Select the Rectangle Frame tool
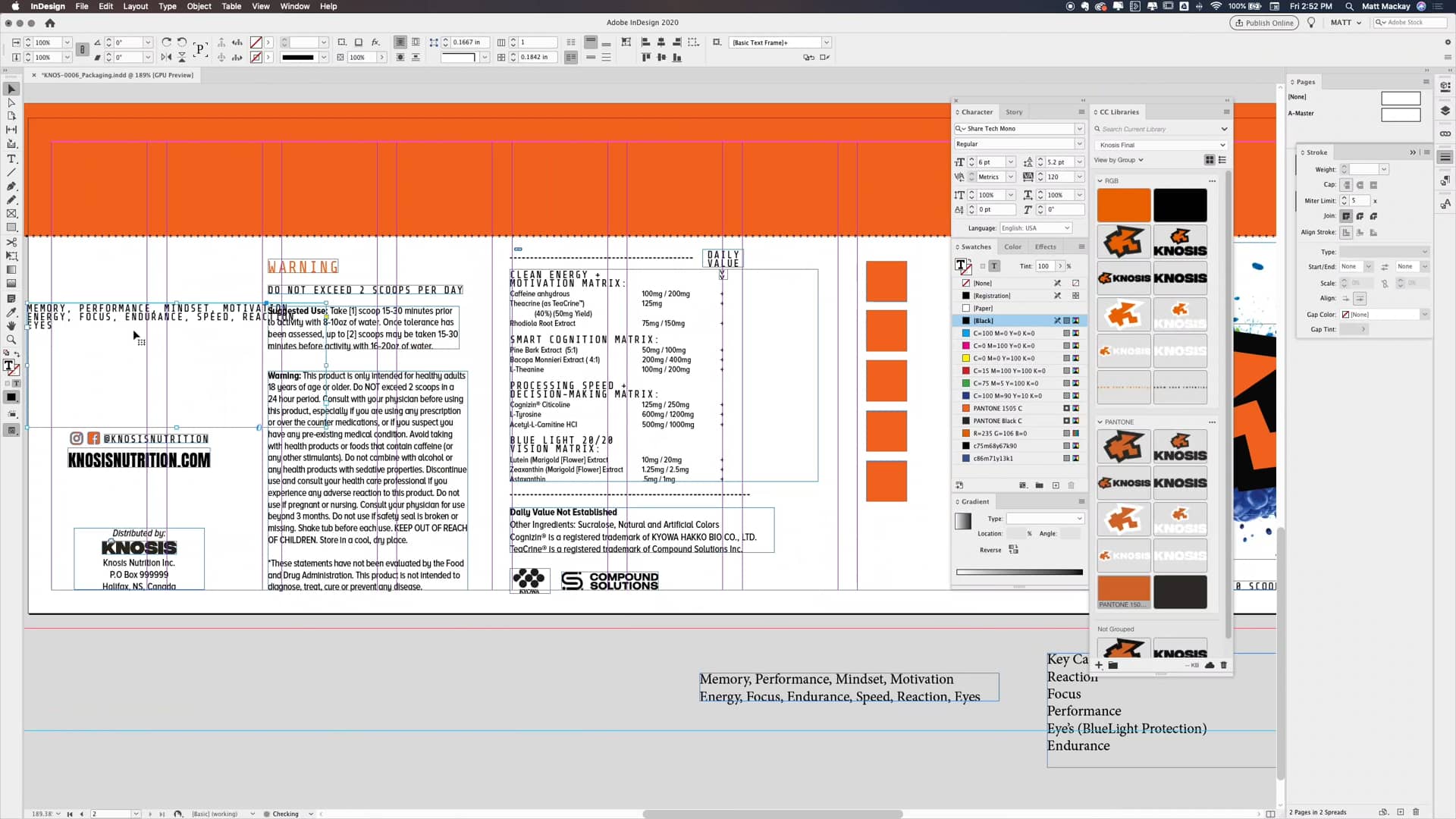The height and width of the screenshot is (819, 1456). click(x=11, y=214)
